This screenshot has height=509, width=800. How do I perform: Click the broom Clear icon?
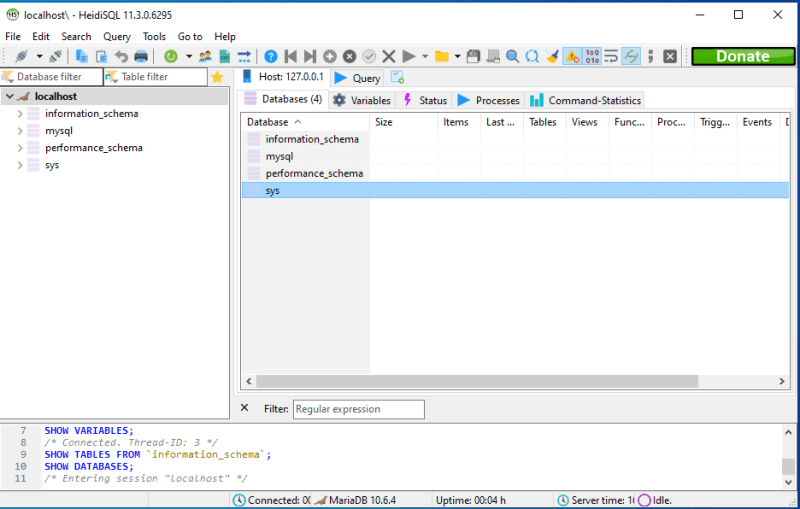click(x=552, y=56)
